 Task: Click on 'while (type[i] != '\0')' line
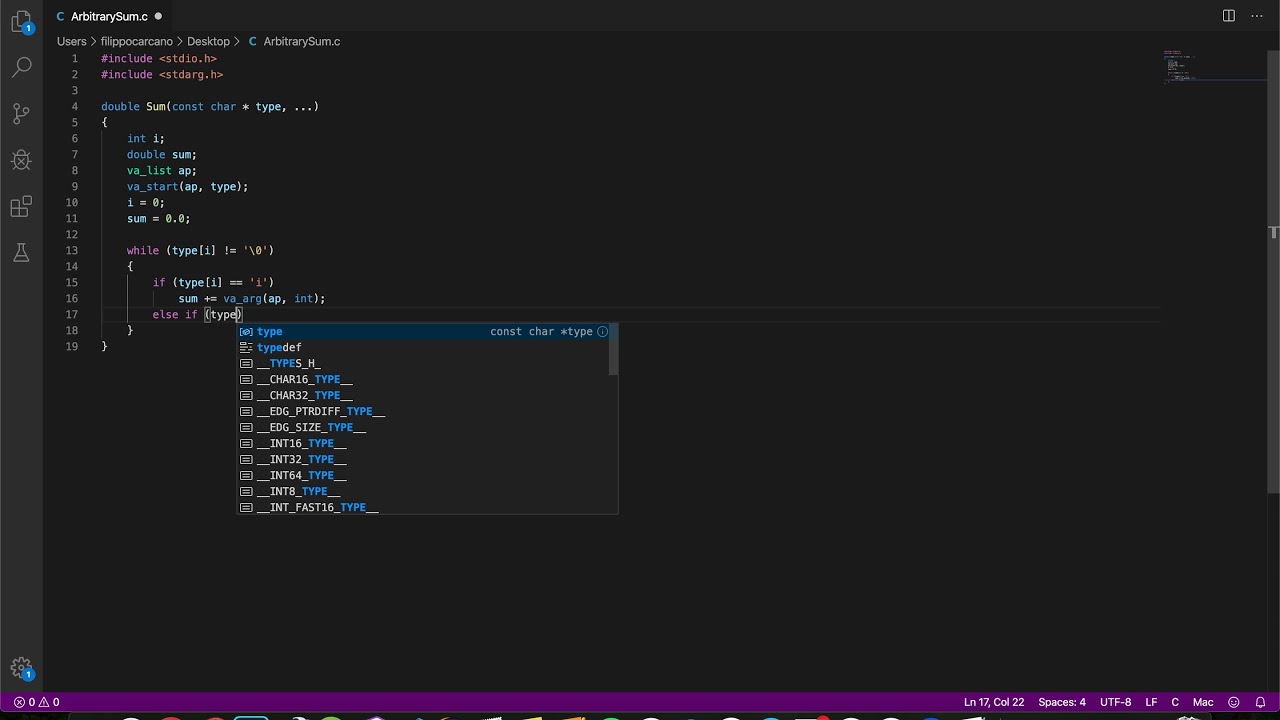[200, 250]
